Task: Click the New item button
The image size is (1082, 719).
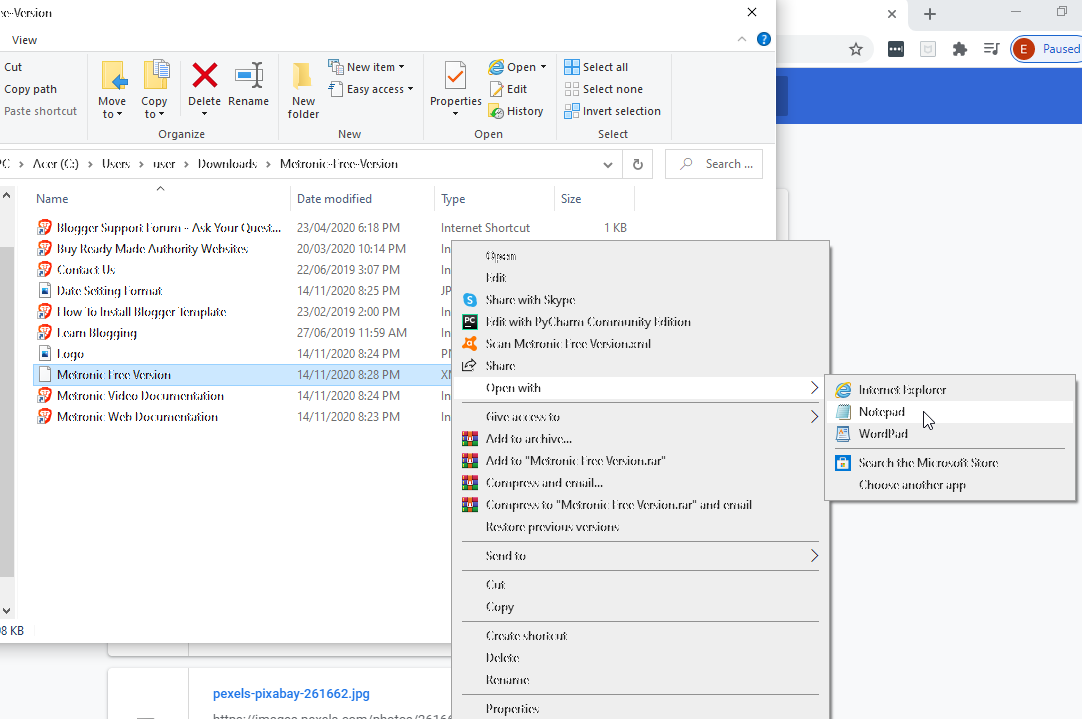Action: (366, 67)
